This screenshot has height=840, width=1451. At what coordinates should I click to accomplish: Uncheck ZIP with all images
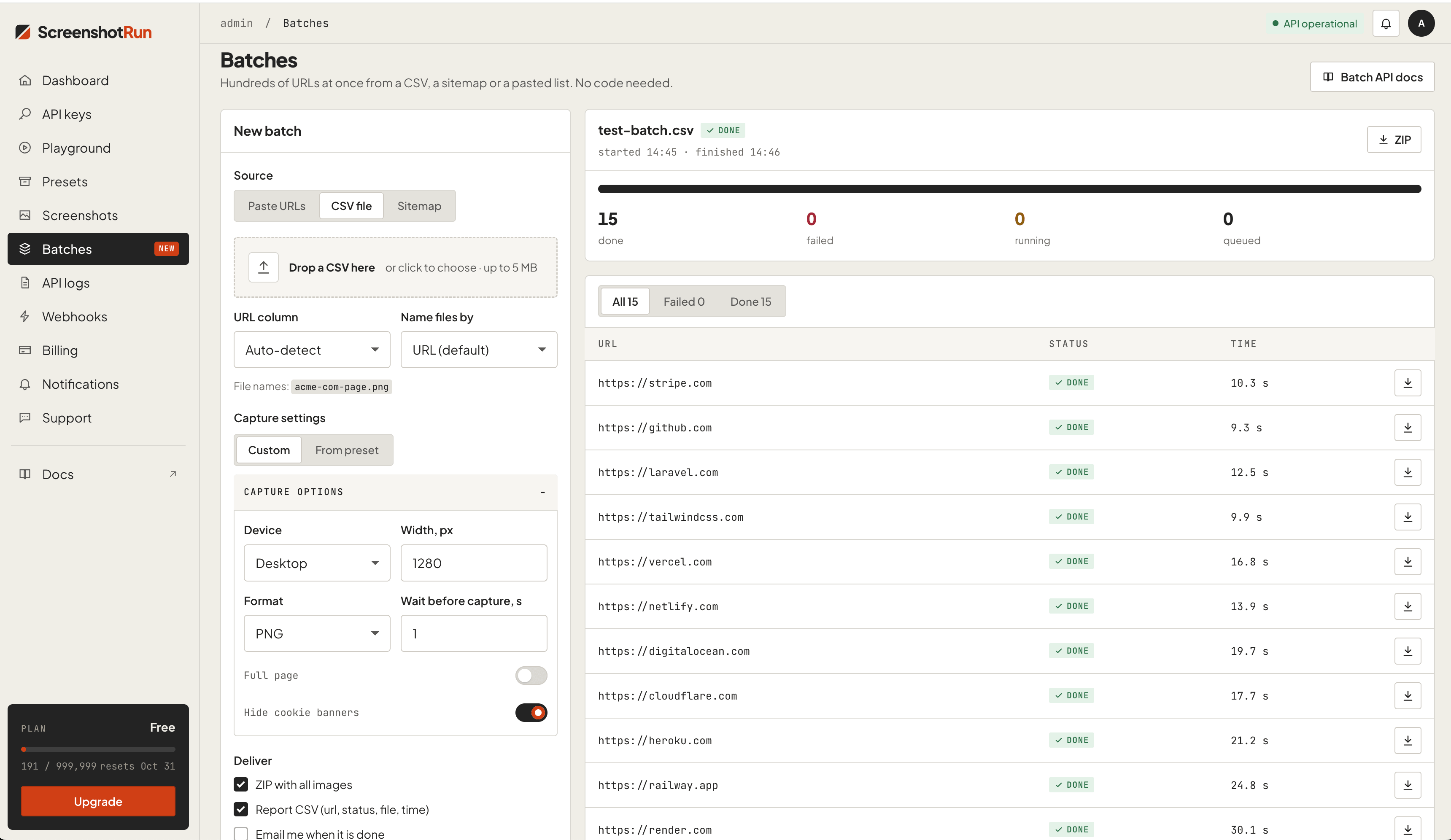241,785
